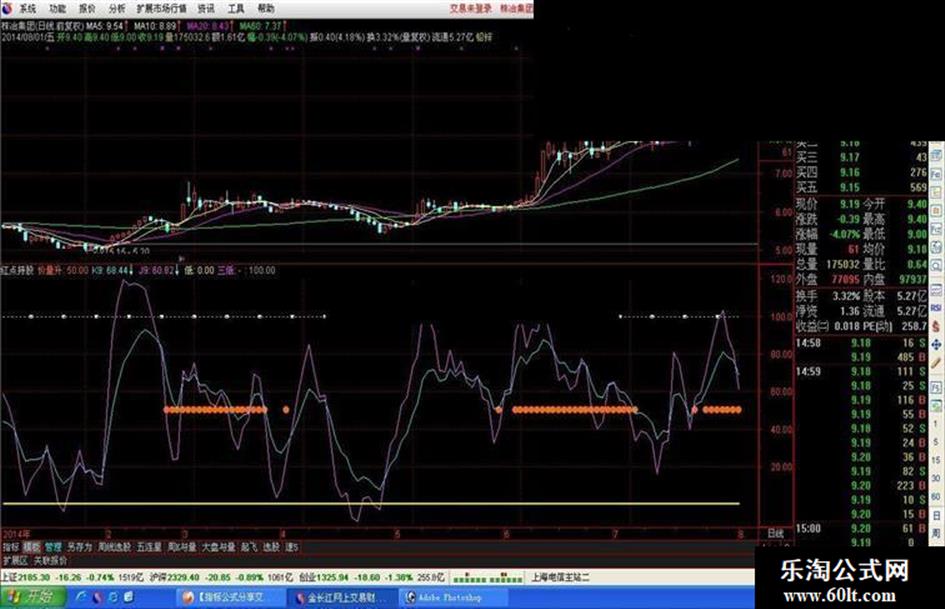The width and height of the screenshot is (945, 609).
Task: Open the 功能 menu
Action: click(x=58, y=8)
